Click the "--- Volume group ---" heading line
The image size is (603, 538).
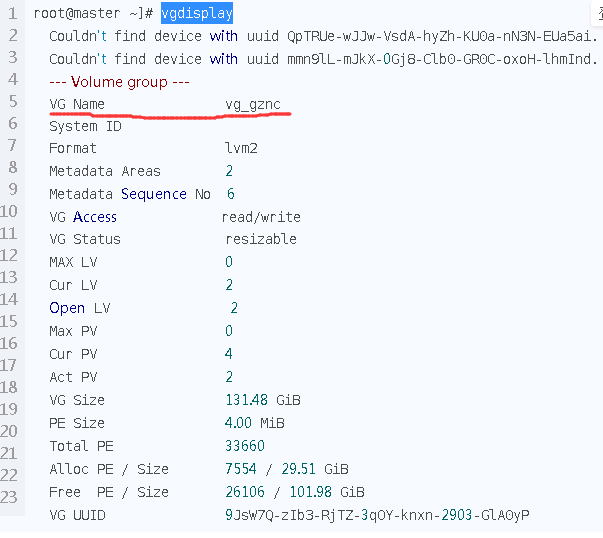point(119,82)
